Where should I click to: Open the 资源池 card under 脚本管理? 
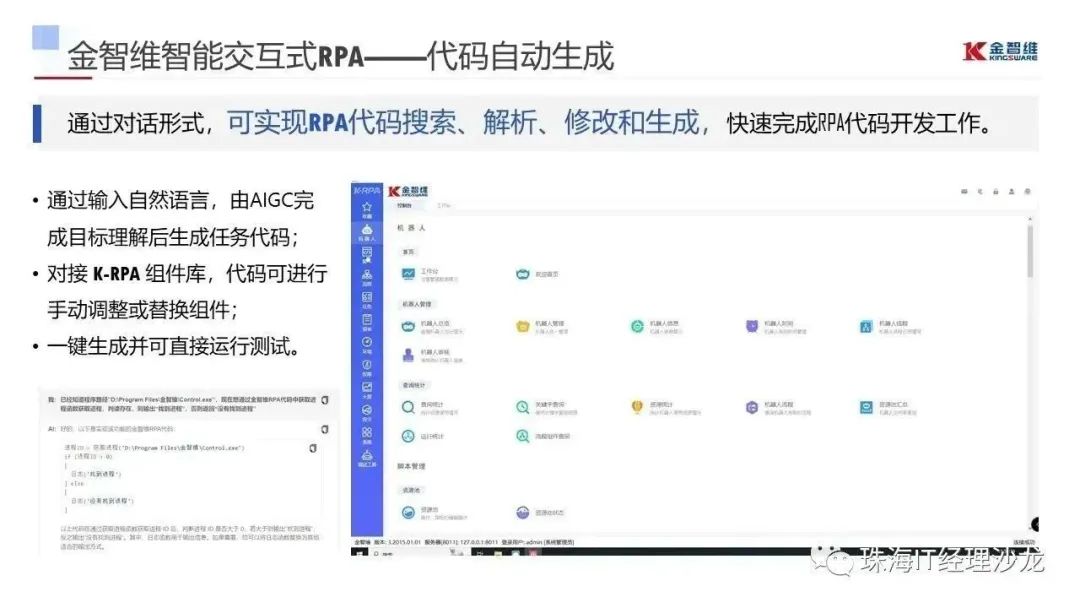[434, 512]
